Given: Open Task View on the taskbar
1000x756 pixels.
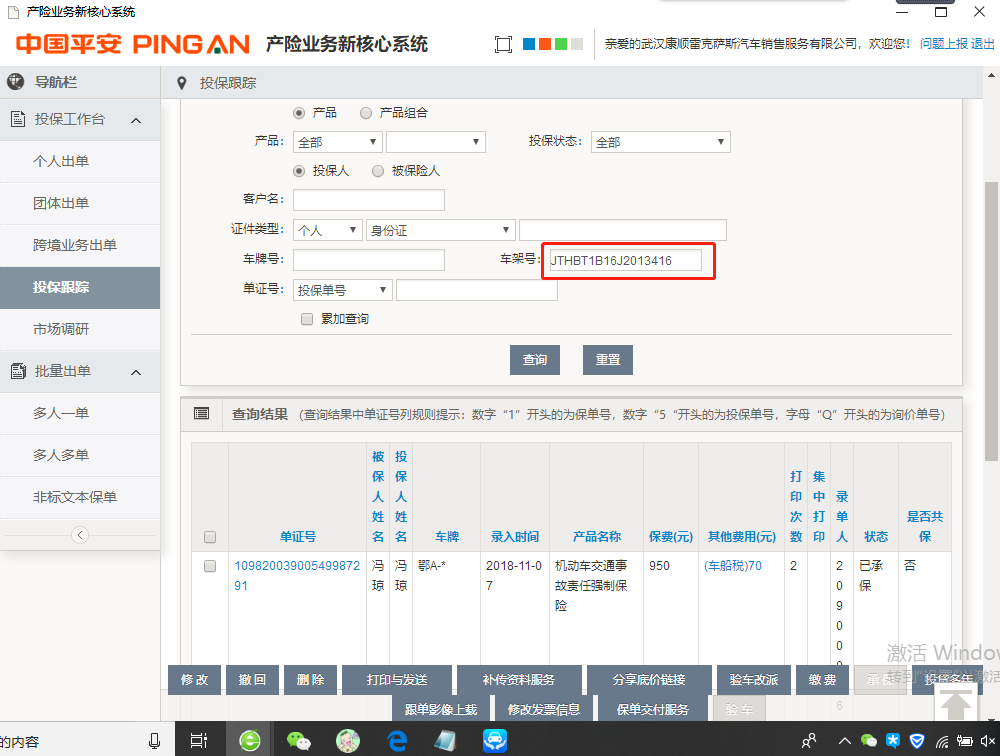Looking at the screenshot, I should click(x=199, y=741).
